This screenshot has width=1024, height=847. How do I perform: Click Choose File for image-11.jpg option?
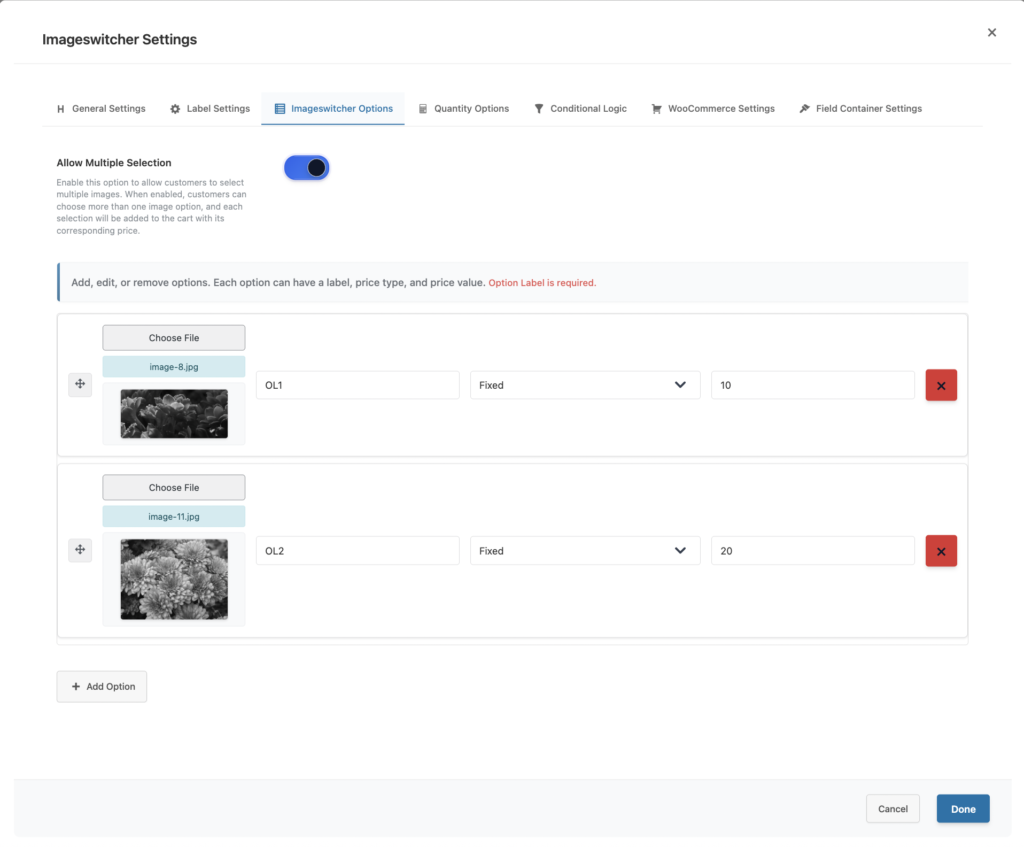(174, 488)
